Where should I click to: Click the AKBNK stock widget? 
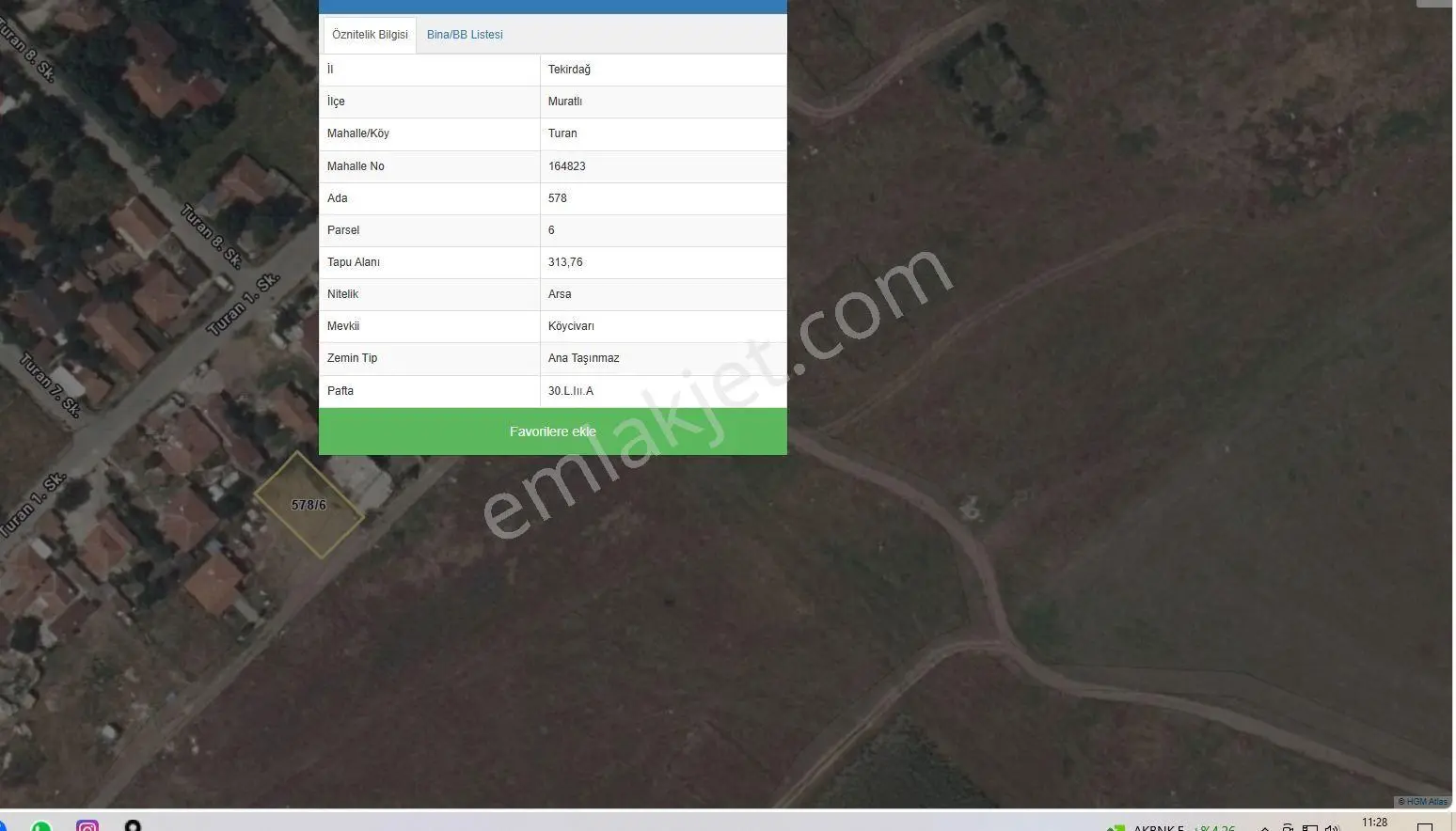click(1171, 827)
